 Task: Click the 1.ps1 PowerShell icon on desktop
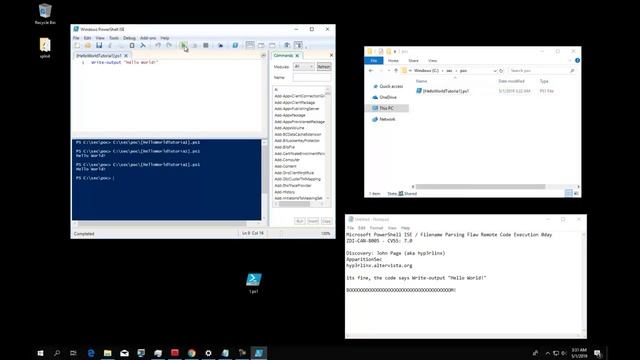point(253,283)
